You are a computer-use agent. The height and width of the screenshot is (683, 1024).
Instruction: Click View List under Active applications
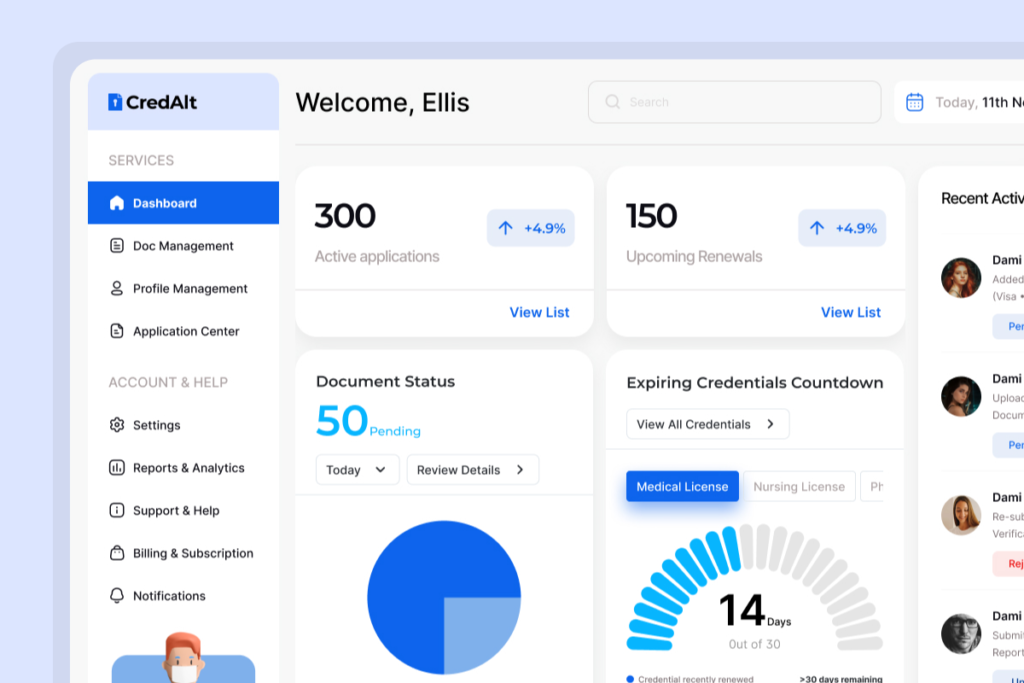[x=539, y=312]
